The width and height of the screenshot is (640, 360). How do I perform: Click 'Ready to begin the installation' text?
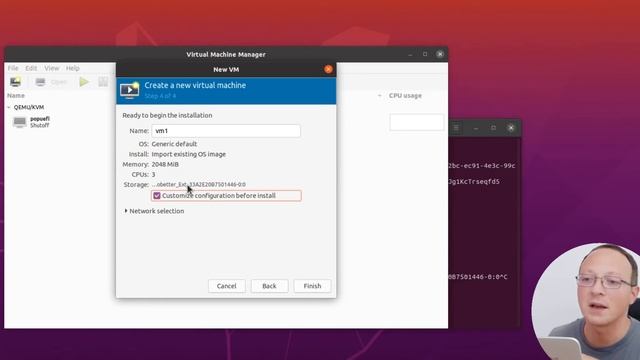167,116
